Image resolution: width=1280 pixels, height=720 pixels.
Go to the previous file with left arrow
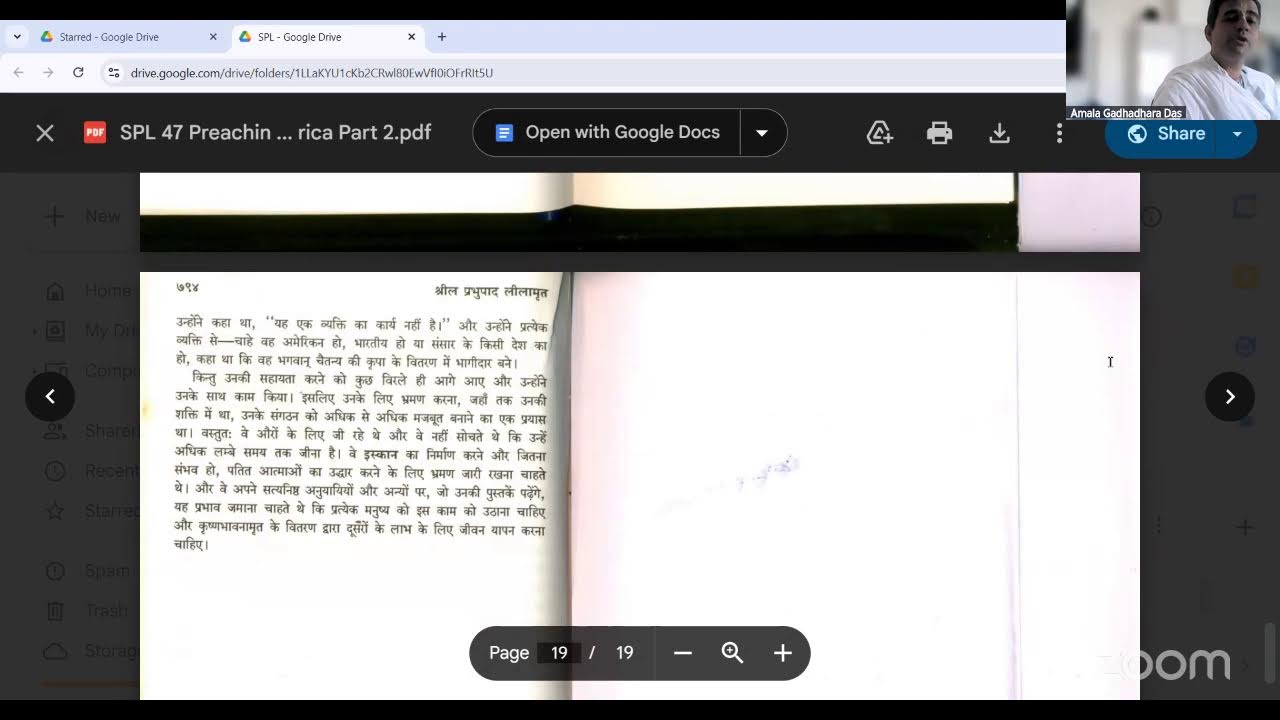point(50,397)
